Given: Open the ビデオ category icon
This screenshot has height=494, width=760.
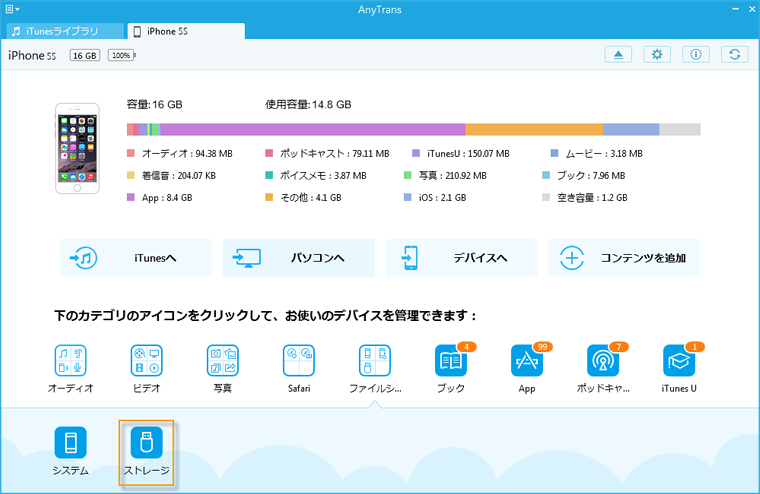Looking at the screenshot, I should [146, 361].
